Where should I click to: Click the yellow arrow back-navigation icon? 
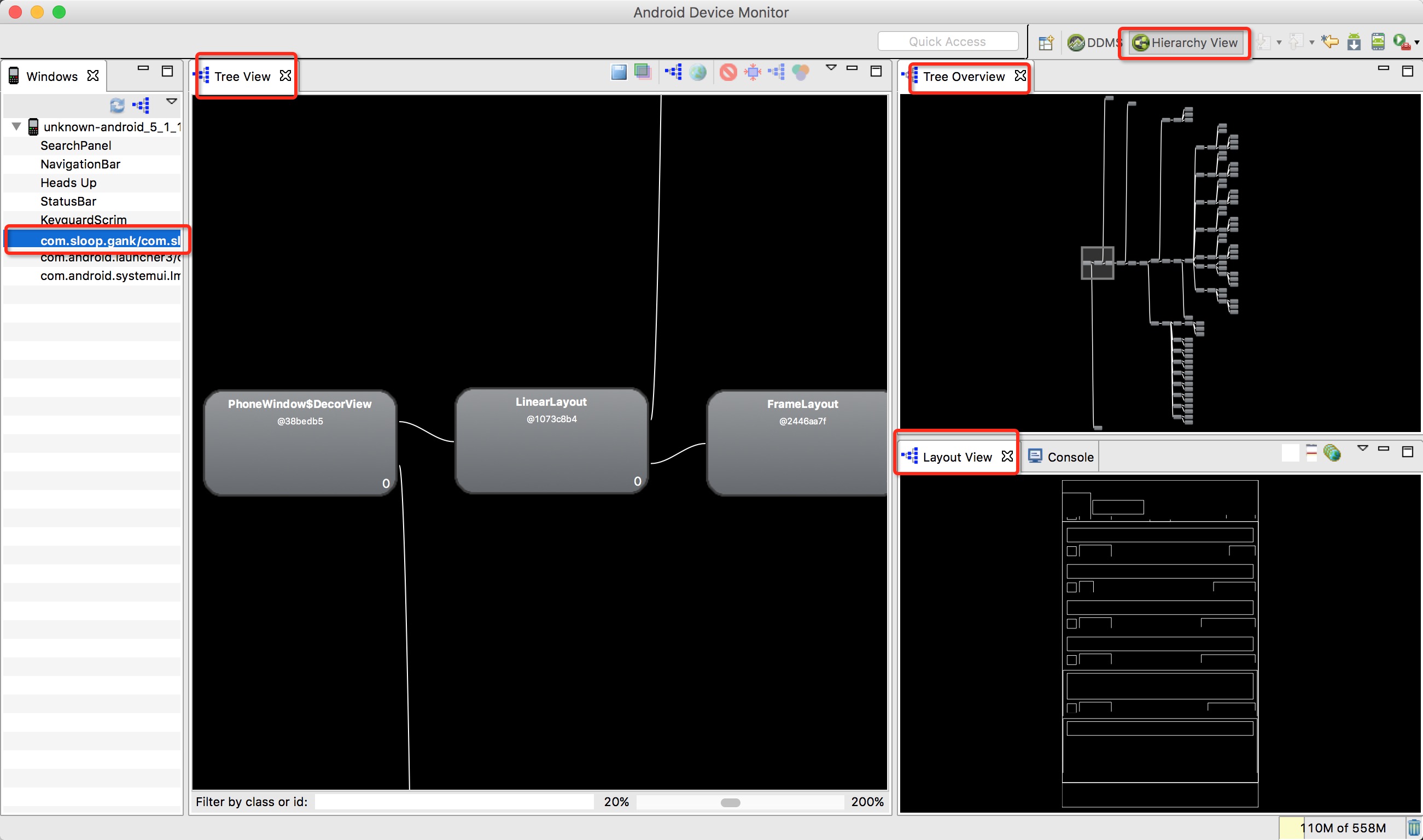pos(1330,42)
